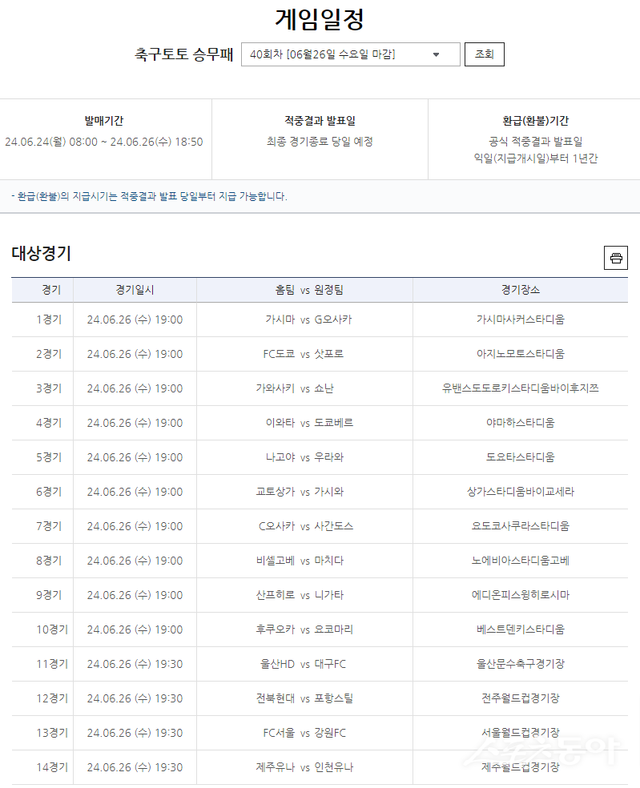Click the 축구토토 승무패 label
This screenshot has width=640, height=788.
(x=184, y=55)
